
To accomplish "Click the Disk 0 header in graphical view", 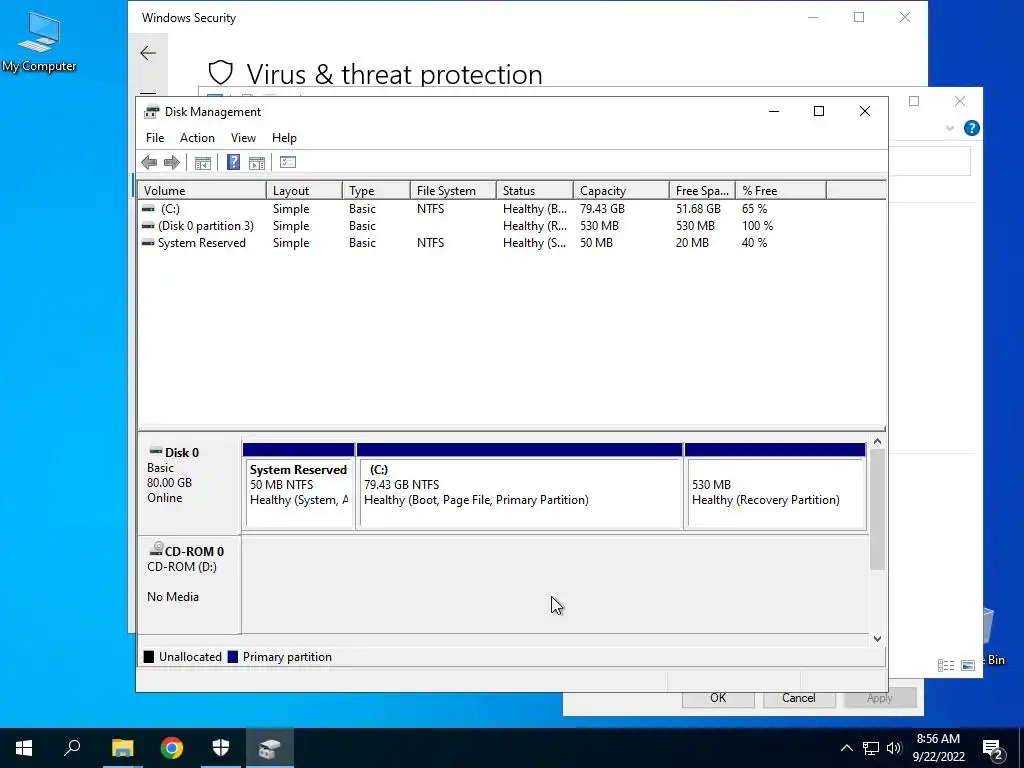I will coord(189,485).
